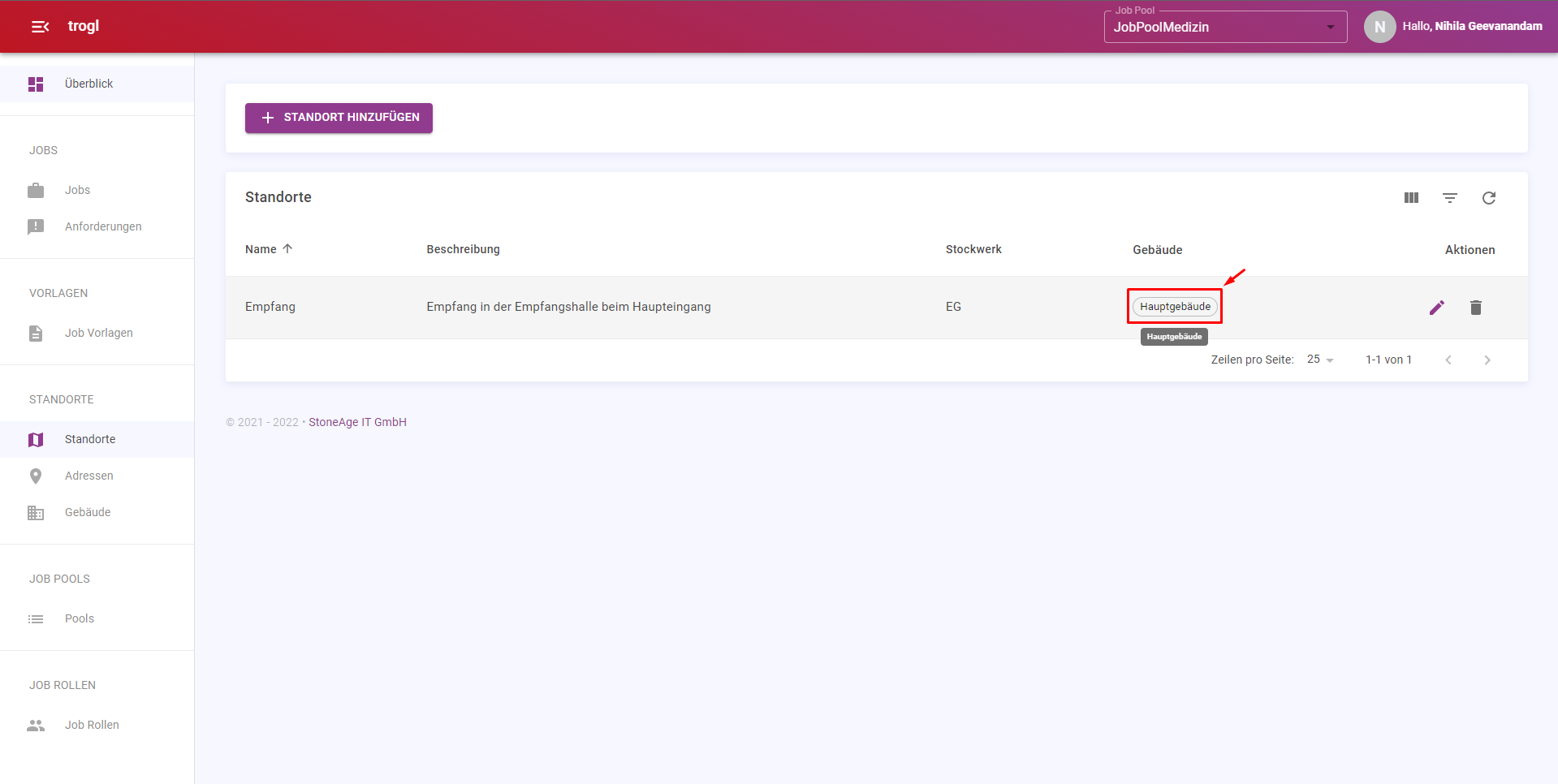The width and height of the screenshot is (1558, 784).
Task: Click the Adressen location pin icon
Action: (36, 476)
